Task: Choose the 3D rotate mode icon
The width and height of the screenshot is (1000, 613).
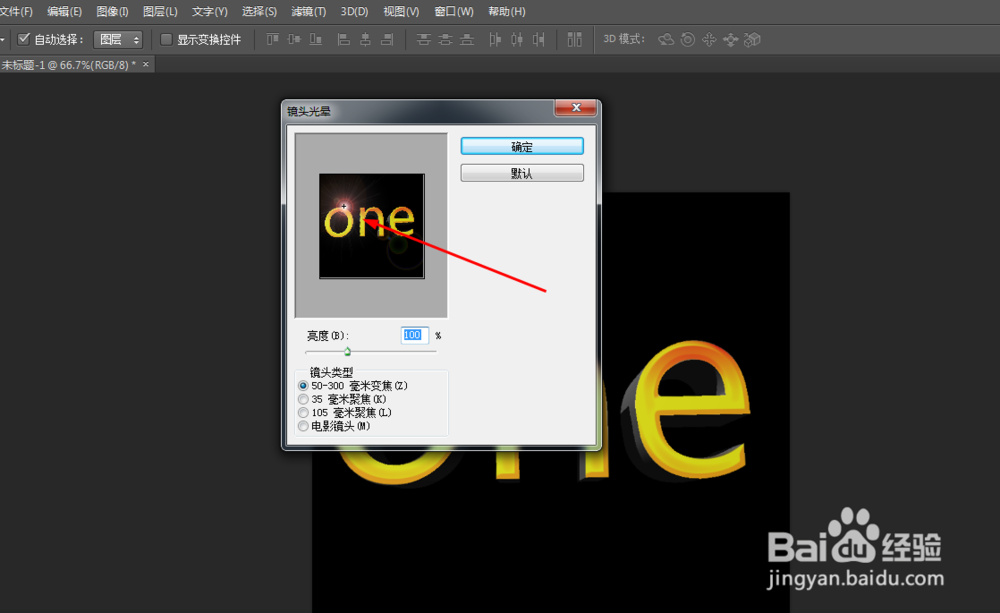Action: pos(666,39)
